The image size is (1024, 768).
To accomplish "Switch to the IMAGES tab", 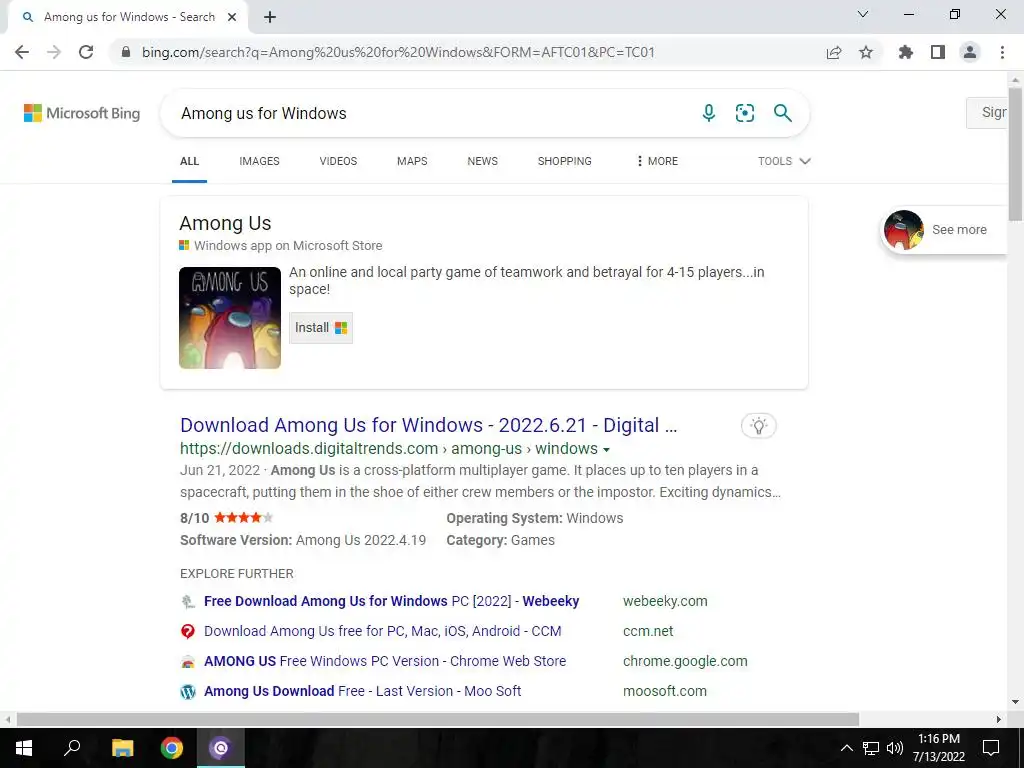I will click(x=259, y=161).
